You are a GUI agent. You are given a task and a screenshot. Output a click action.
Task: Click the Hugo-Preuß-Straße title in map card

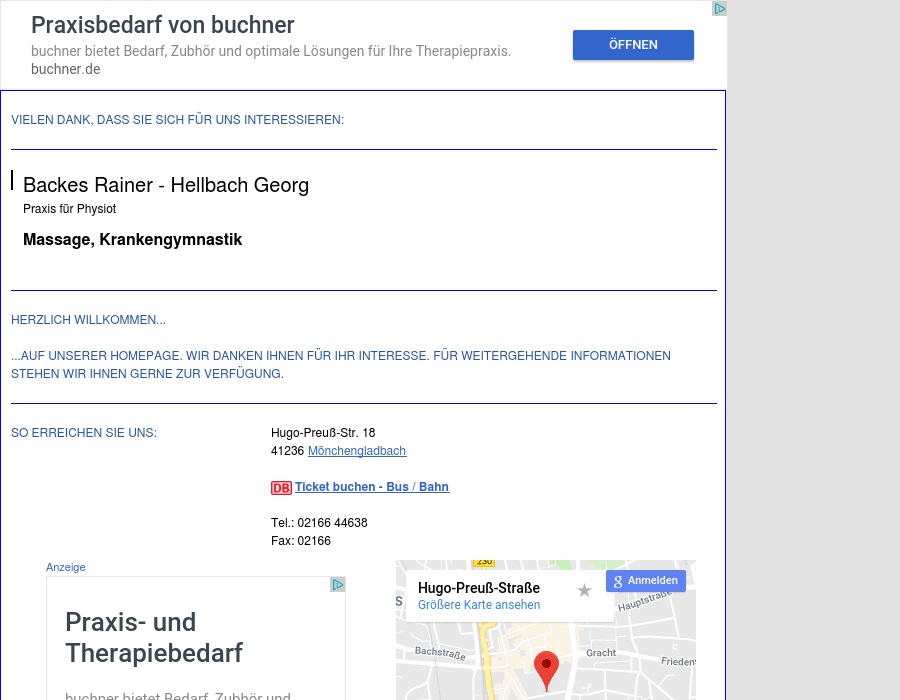click(478, 588)
